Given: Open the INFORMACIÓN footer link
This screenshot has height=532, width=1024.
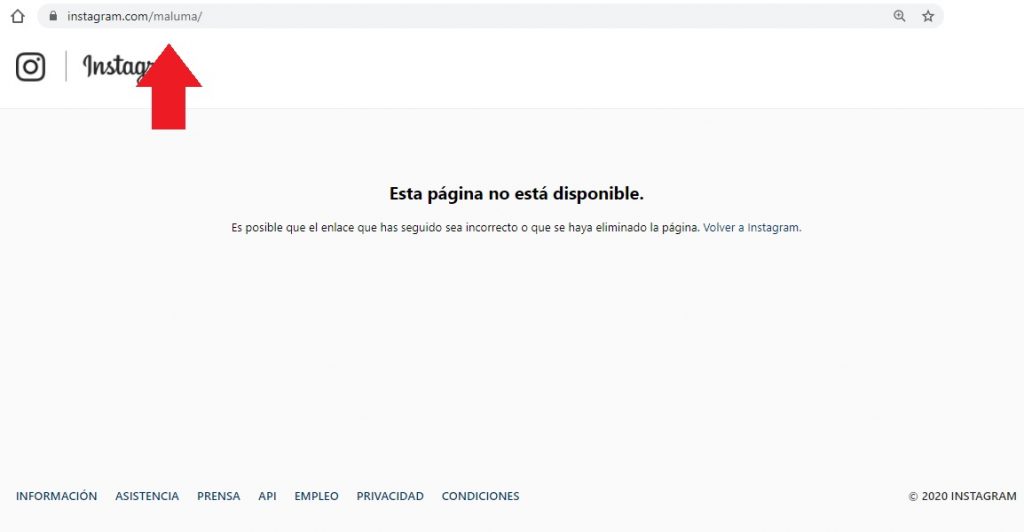Looking at the screenshot, I should (x=57, y=496).
